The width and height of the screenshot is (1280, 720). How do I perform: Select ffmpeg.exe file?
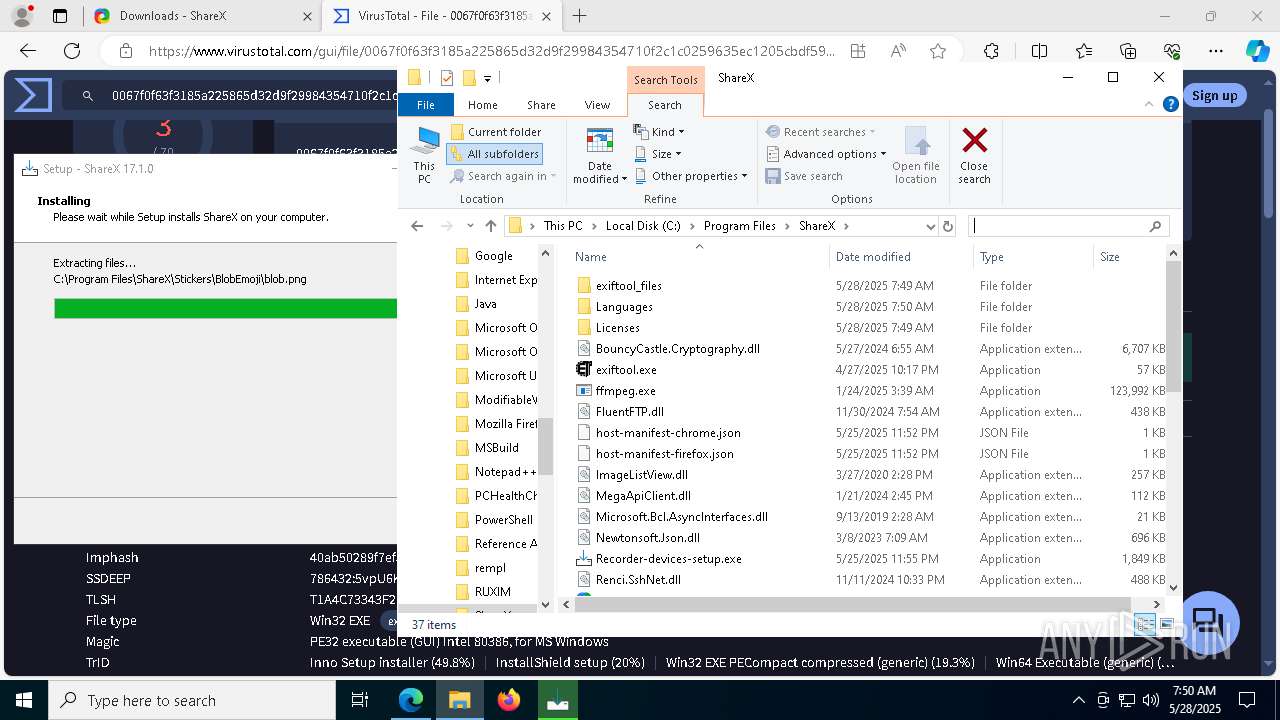[x=625, y=391]
